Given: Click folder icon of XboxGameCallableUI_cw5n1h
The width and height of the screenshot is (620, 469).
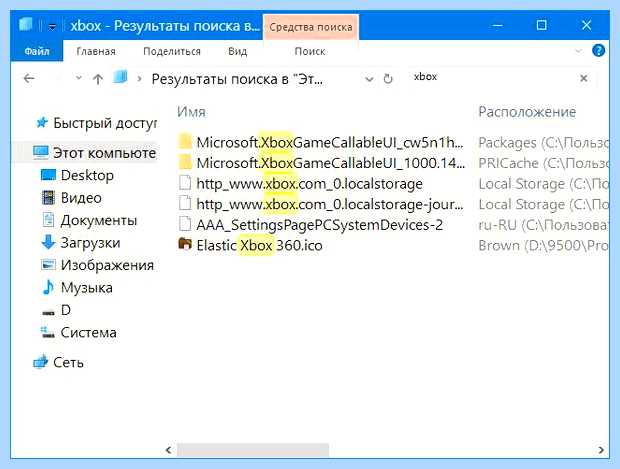Looking at the screenshot, I should (185, 141).
